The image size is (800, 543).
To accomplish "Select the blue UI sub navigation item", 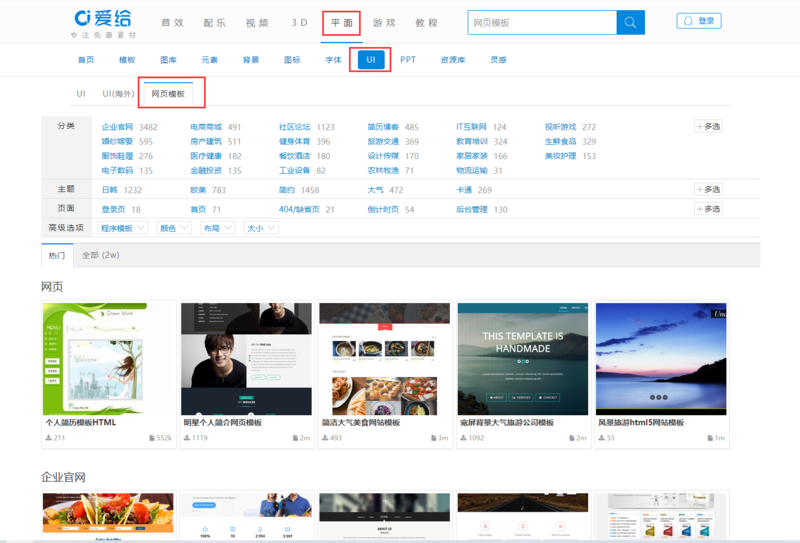I will click(x=371, y=60).
